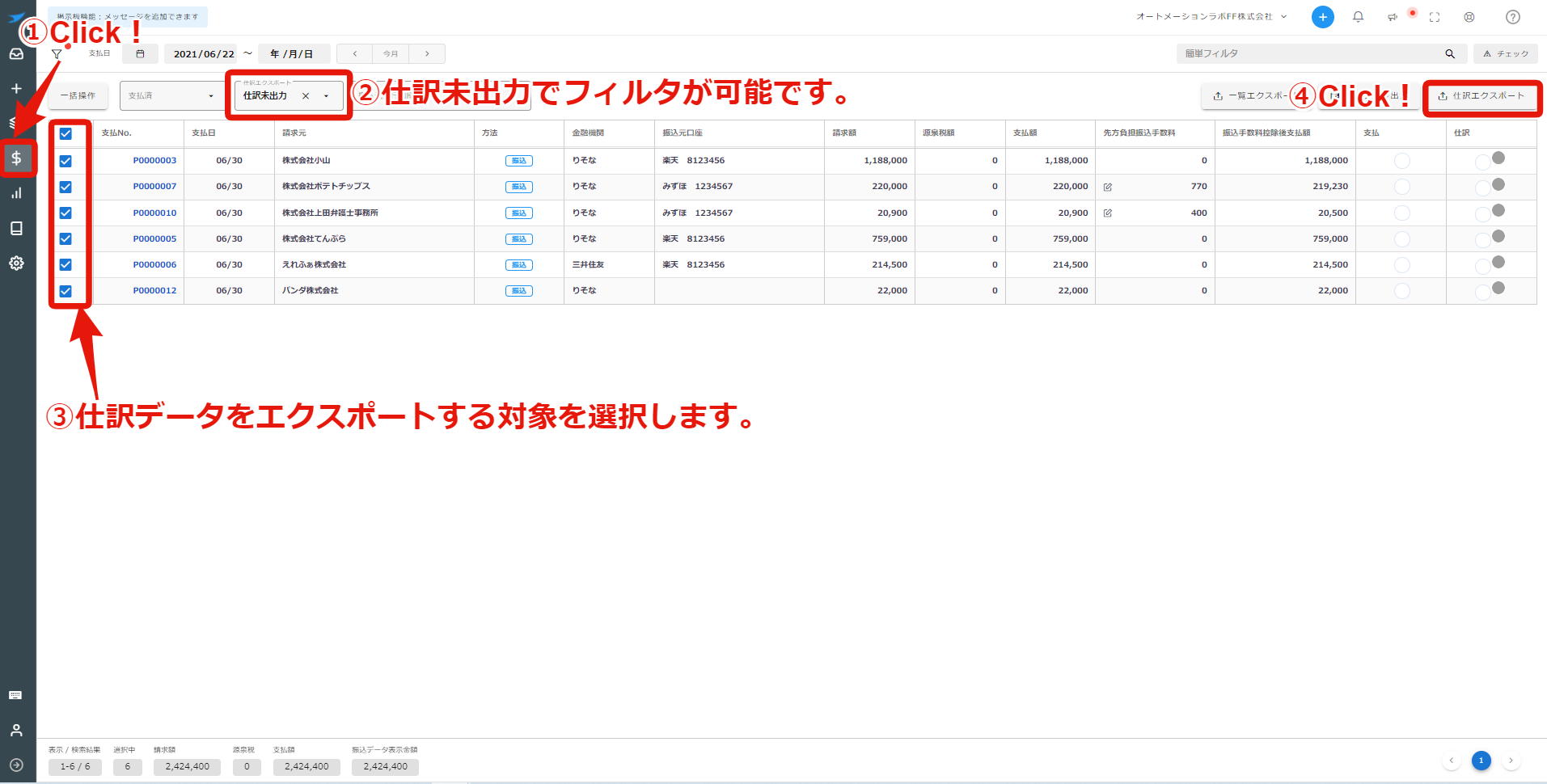Toggle the 仕訳 switch for row P0000012
Image resolution: width=1547 pixels, height=784 pixels.
[x=1490, y=290]
